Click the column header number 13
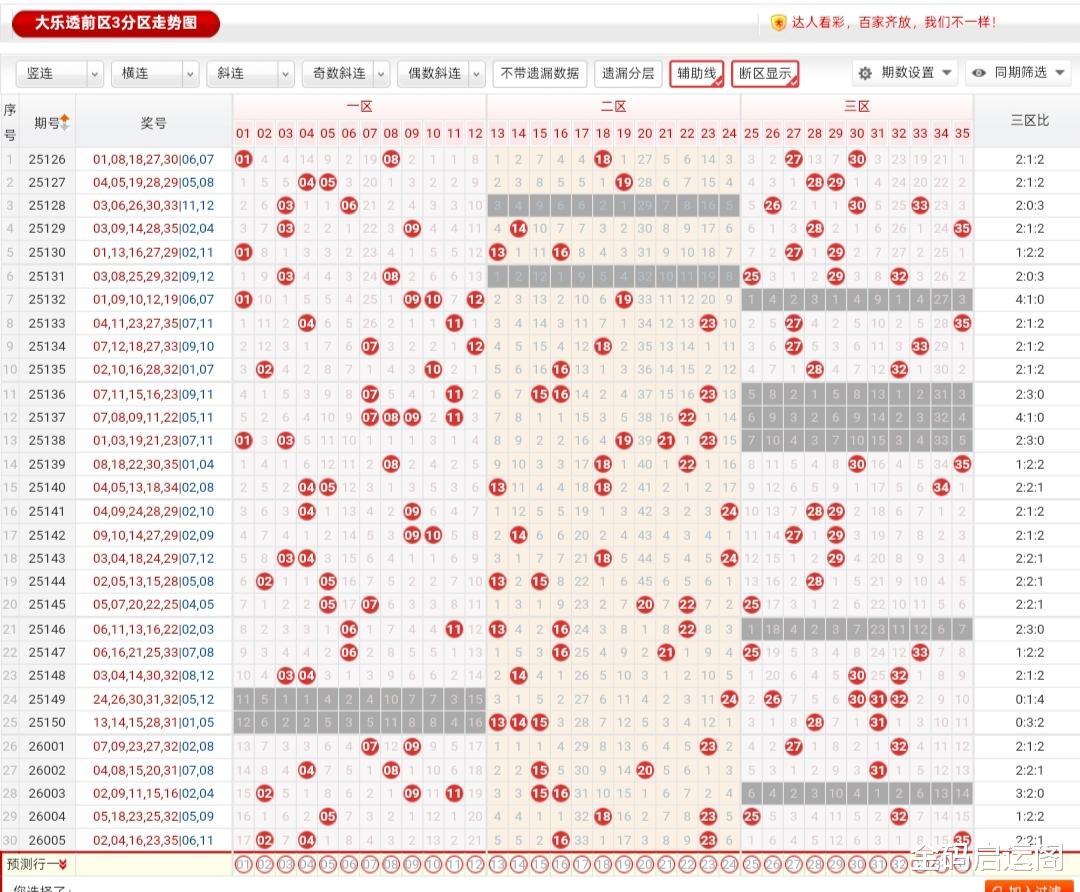Viewport: 1080px width, 892px height. (497, 133)
